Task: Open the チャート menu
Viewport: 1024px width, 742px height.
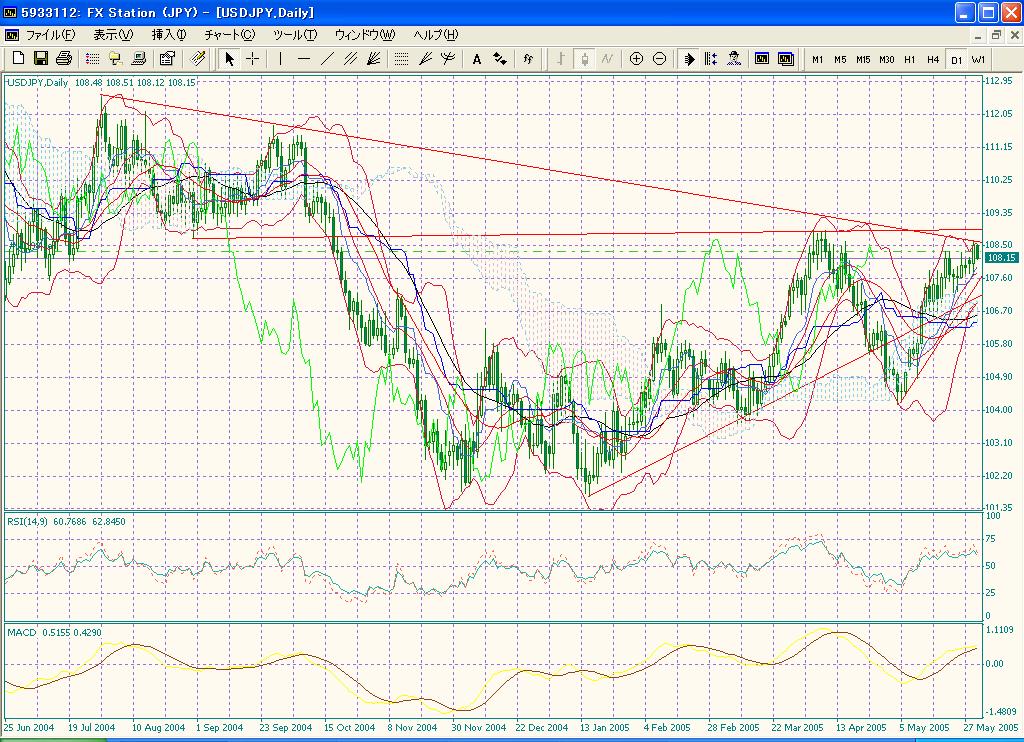Action: (228, 33)
